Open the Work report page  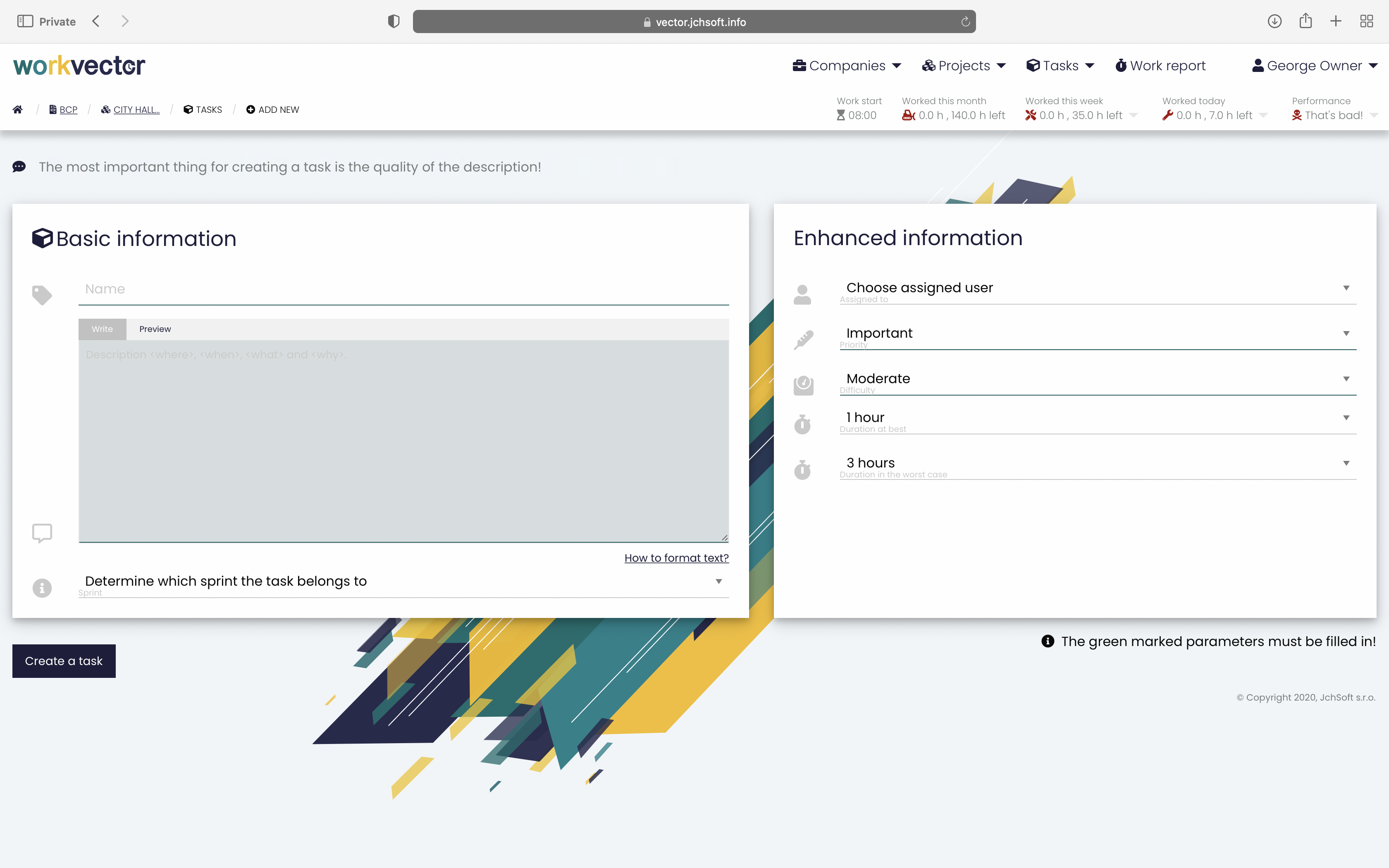click(x=1160, y=65)
